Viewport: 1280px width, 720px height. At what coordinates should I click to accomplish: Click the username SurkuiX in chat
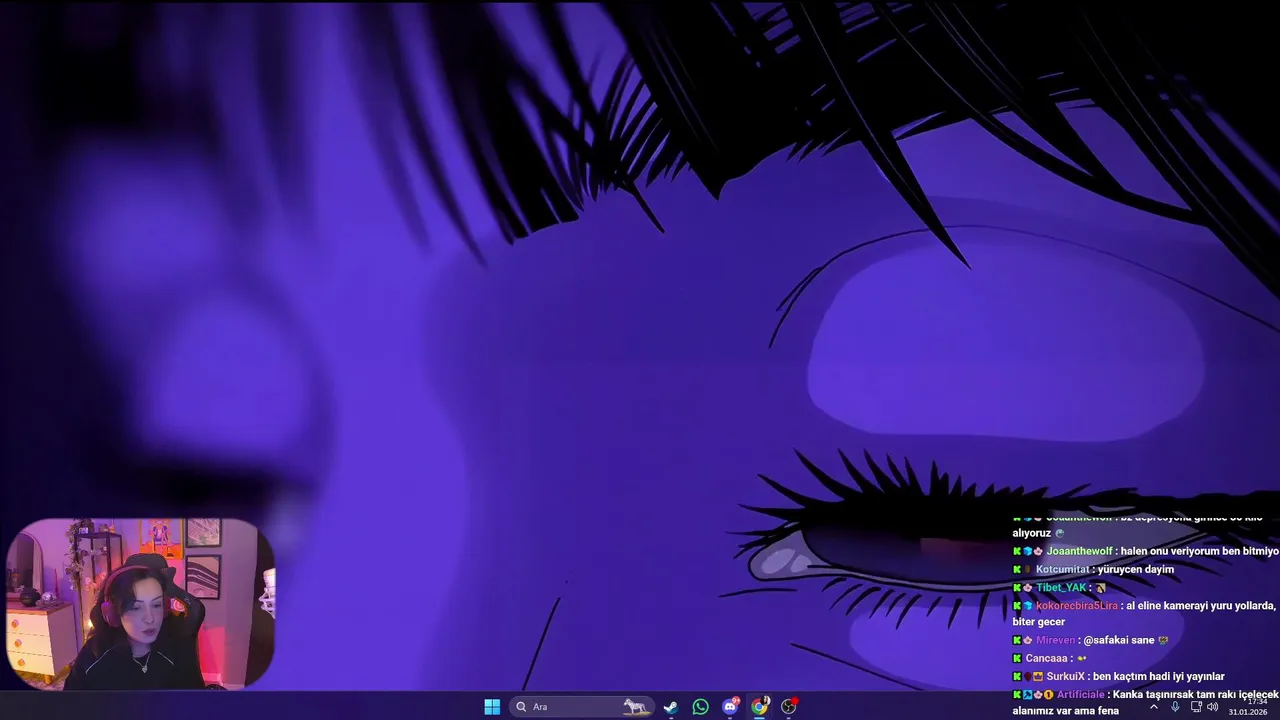click(x=1066, y=676)
